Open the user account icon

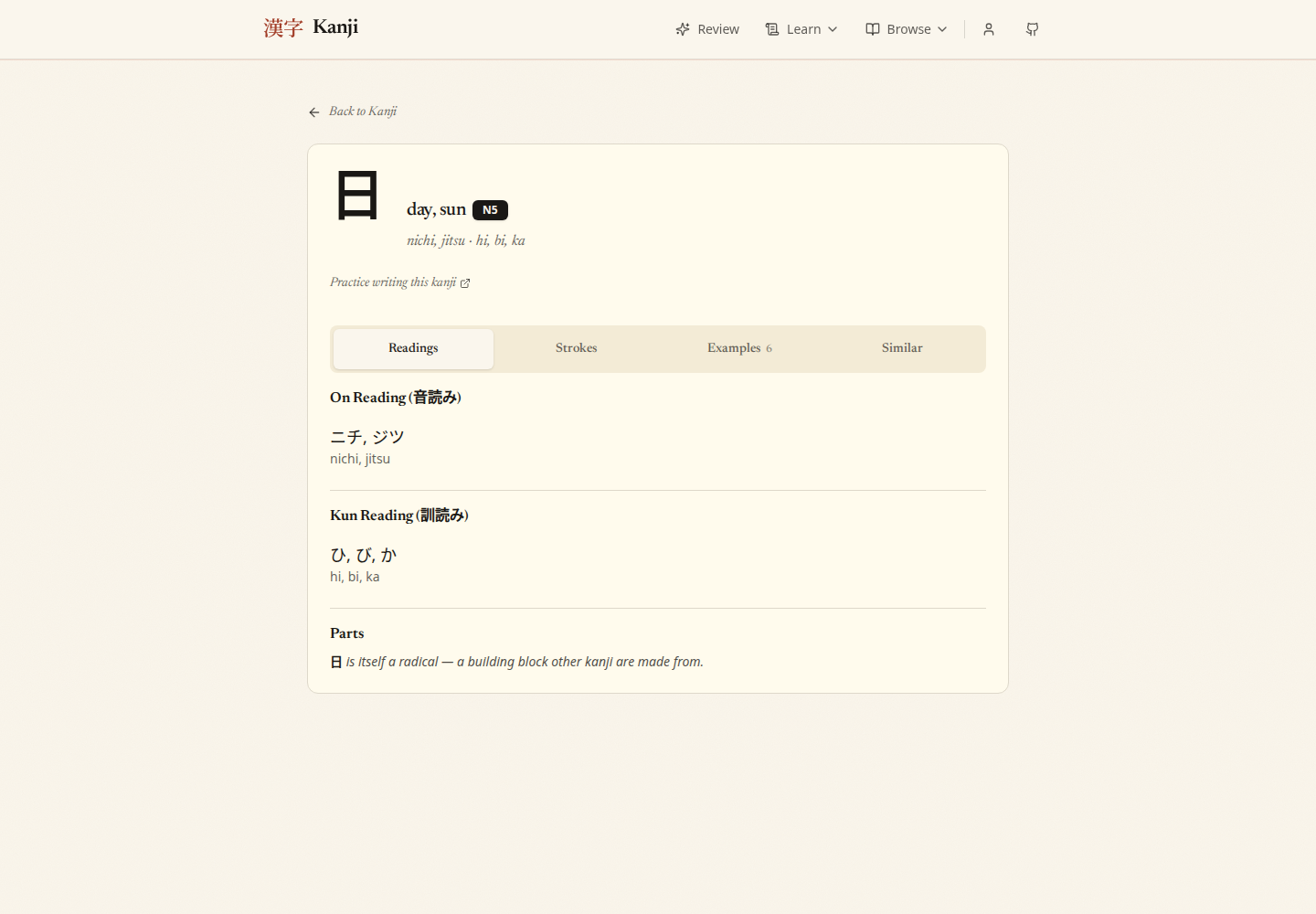point(989,29)
